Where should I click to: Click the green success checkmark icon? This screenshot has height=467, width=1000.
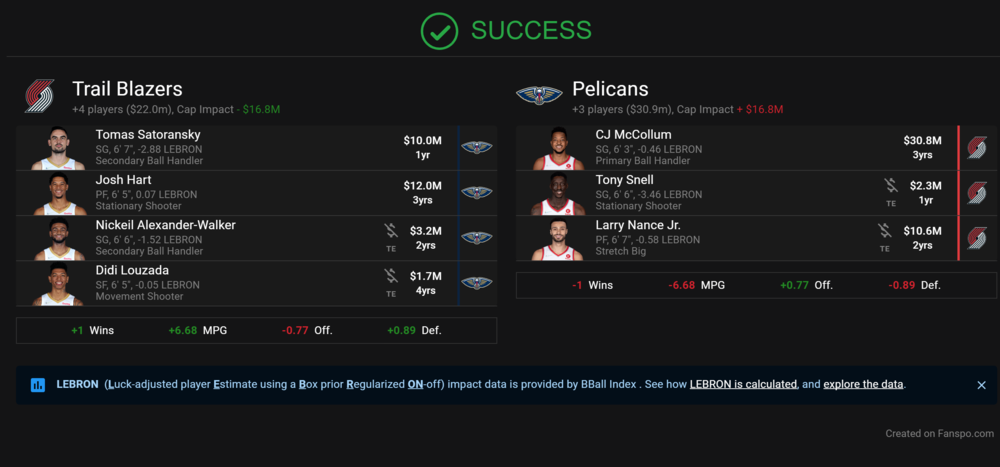pyautogui.click(x=439, y=31)
